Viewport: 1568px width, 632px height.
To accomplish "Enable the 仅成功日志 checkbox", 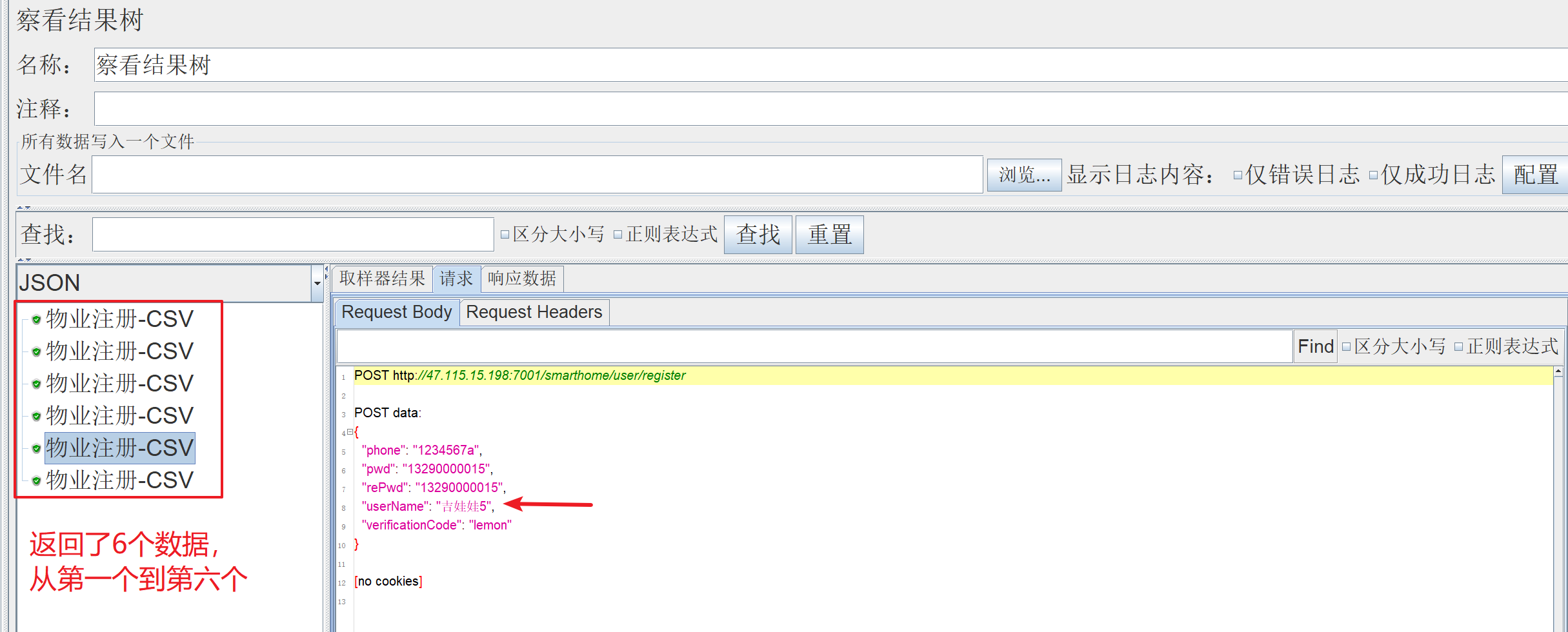I will 1373,175.
